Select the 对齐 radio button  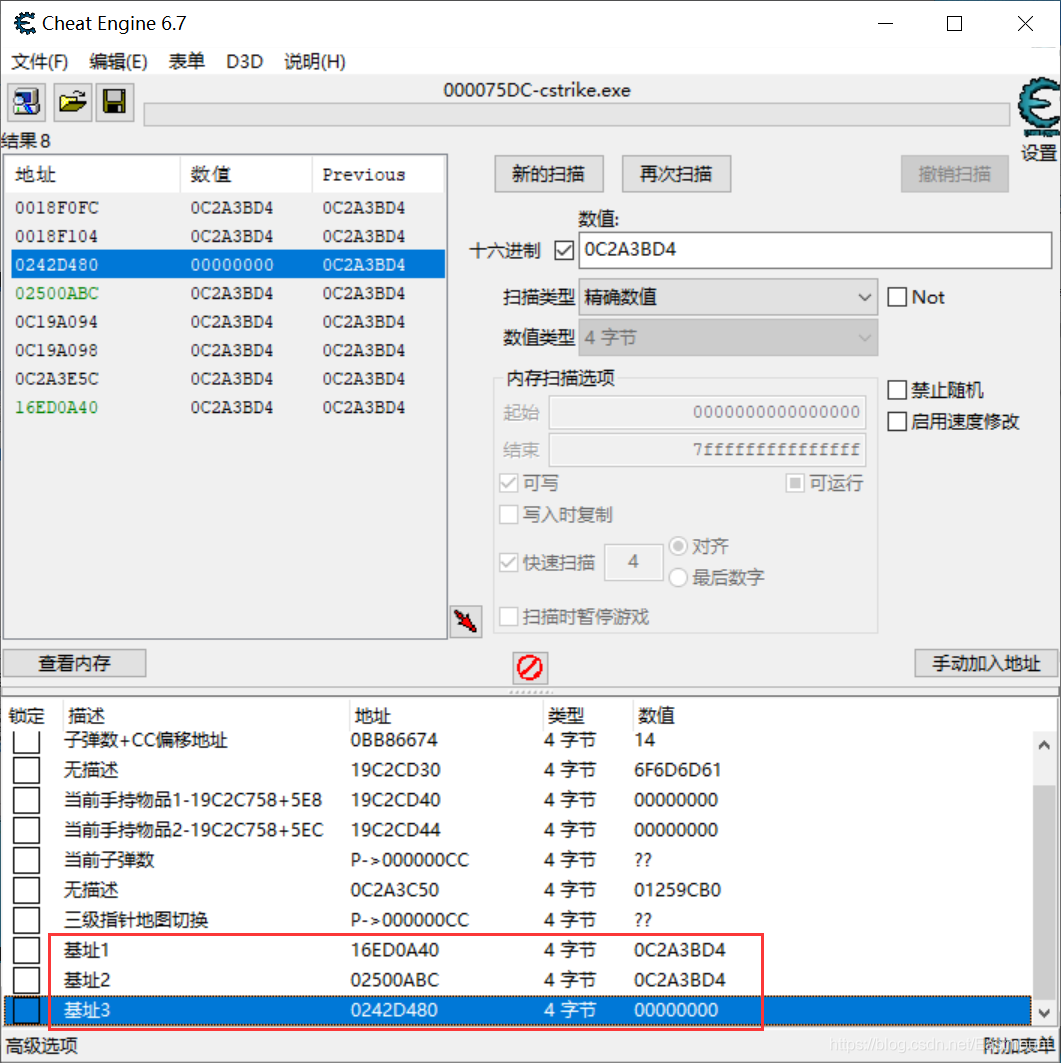678,546
